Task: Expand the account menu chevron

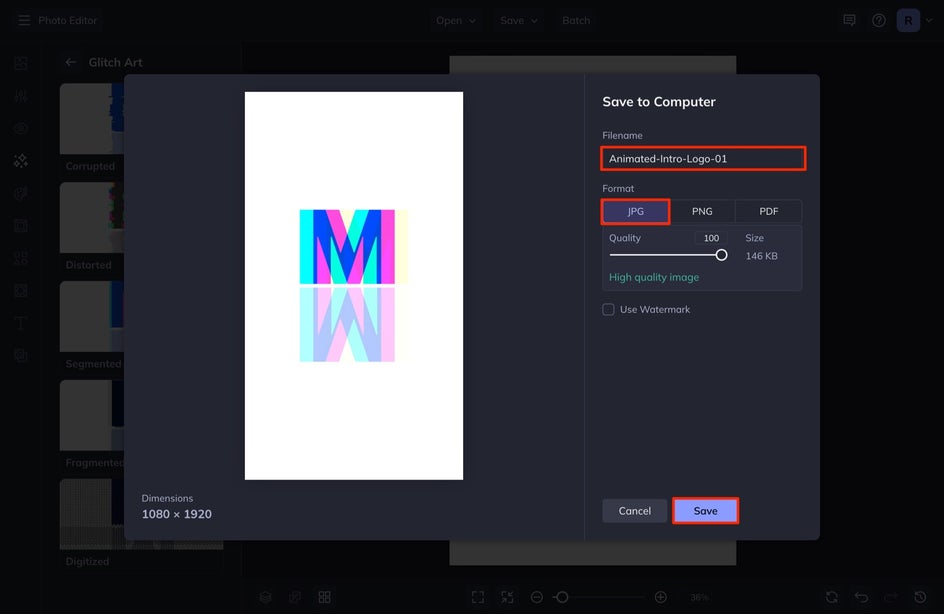Action: pos(929,20)
